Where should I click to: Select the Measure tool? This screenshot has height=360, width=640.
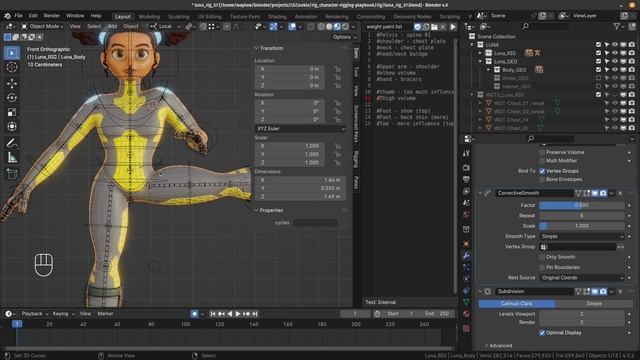(12, 157)
